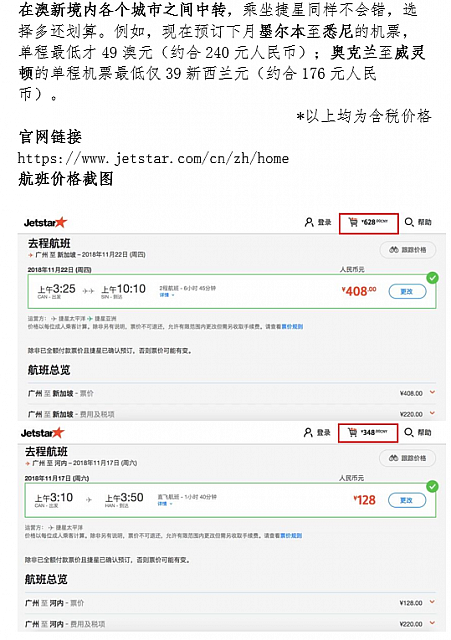The image size is (451, 640).
Task: Click the Jetstar logo in bottom screenshot
Action: [x=42, y=433]
